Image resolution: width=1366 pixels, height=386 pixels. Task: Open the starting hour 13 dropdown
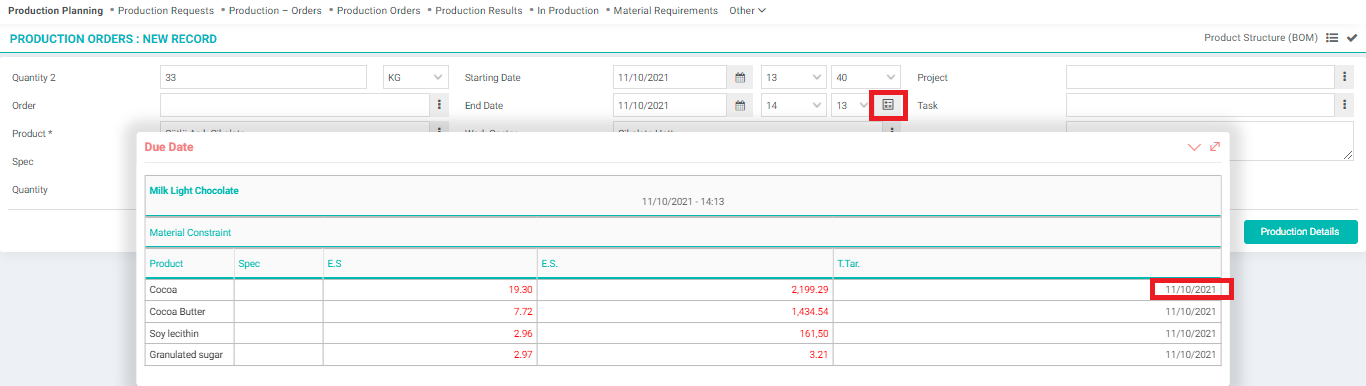click(x=794, y=77)
